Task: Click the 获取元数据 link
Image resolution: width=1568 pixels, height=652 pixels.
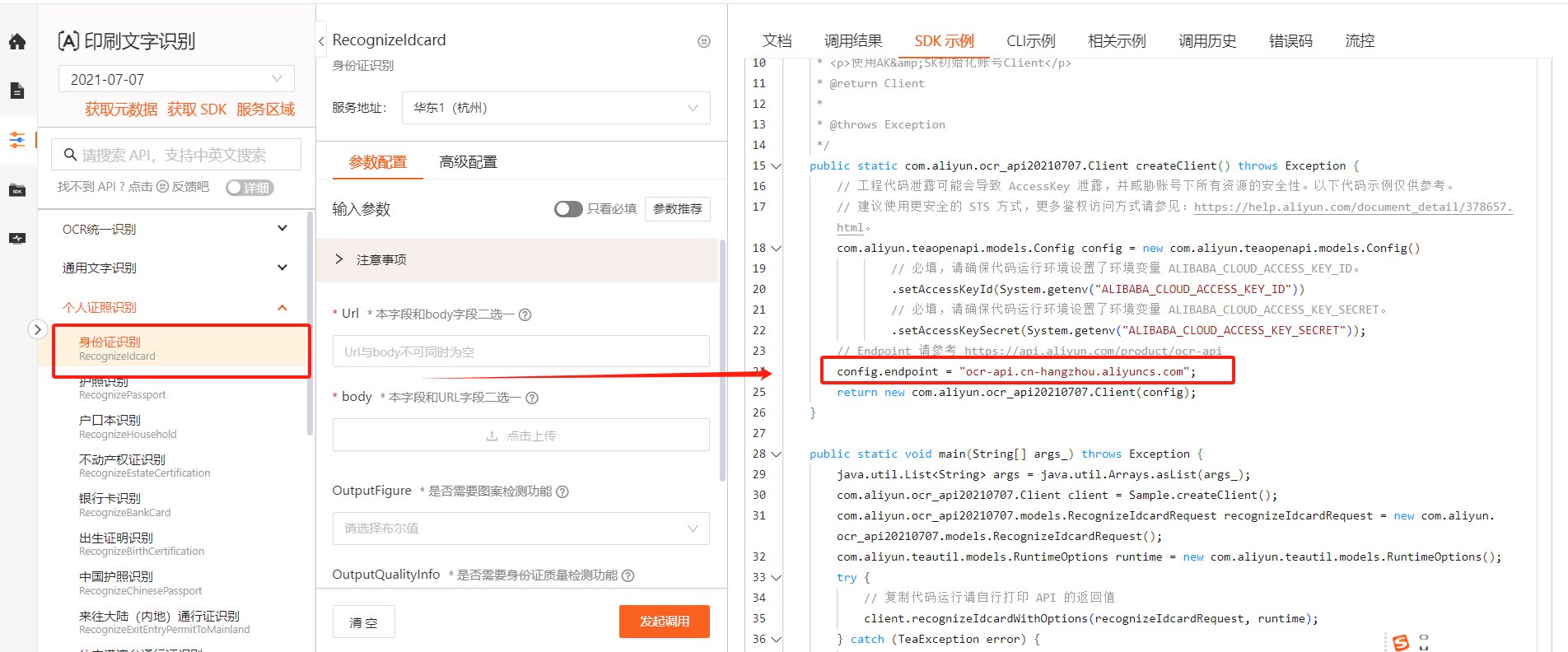Action: click(121, 109)
